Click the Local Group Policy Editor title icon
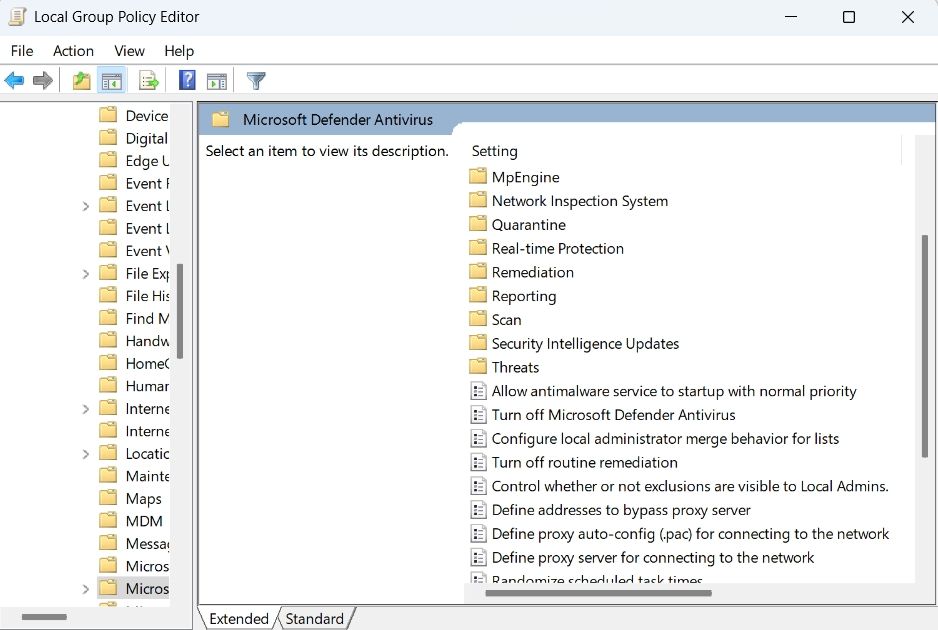 [17, 17]
